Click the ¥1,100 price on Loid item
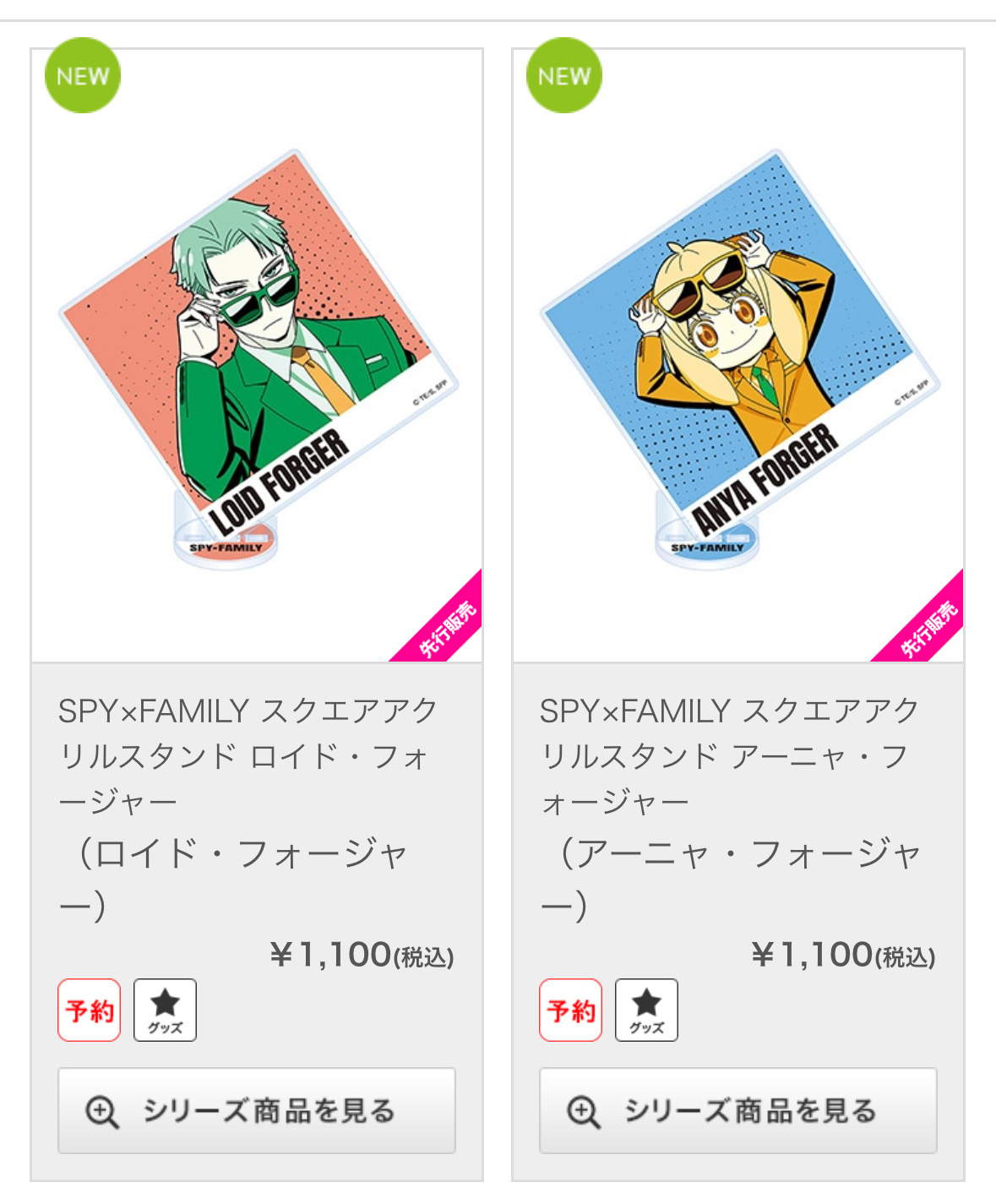The height and width of the screenshot is (1204, 996). [x=362, y=955]
